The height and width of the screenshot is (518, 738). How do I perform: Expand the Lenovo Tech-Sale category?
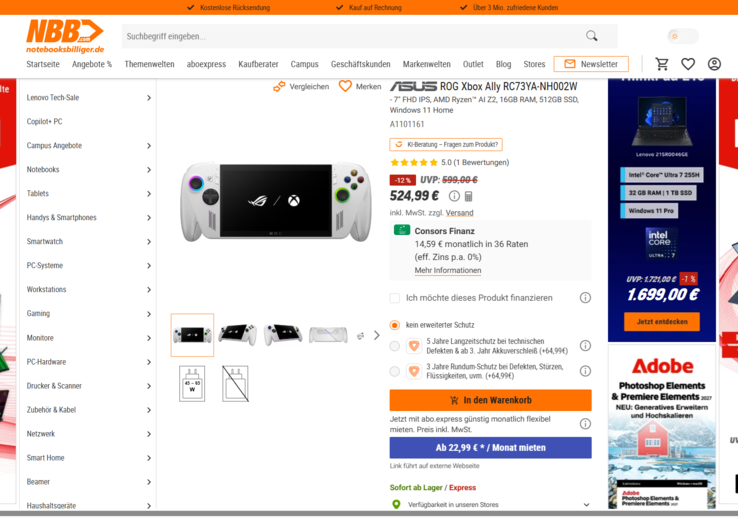(x=149, y=98)
